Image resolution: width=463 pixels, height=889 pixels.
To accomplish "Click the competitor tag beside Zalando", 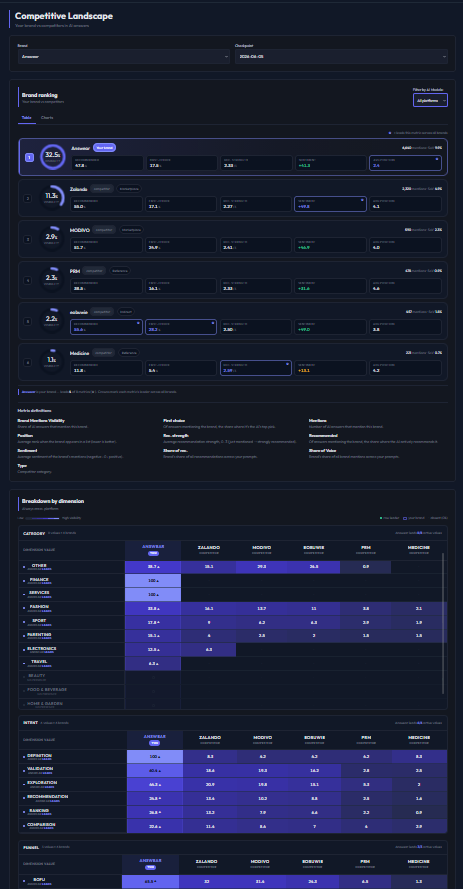I will pos(103,189).
